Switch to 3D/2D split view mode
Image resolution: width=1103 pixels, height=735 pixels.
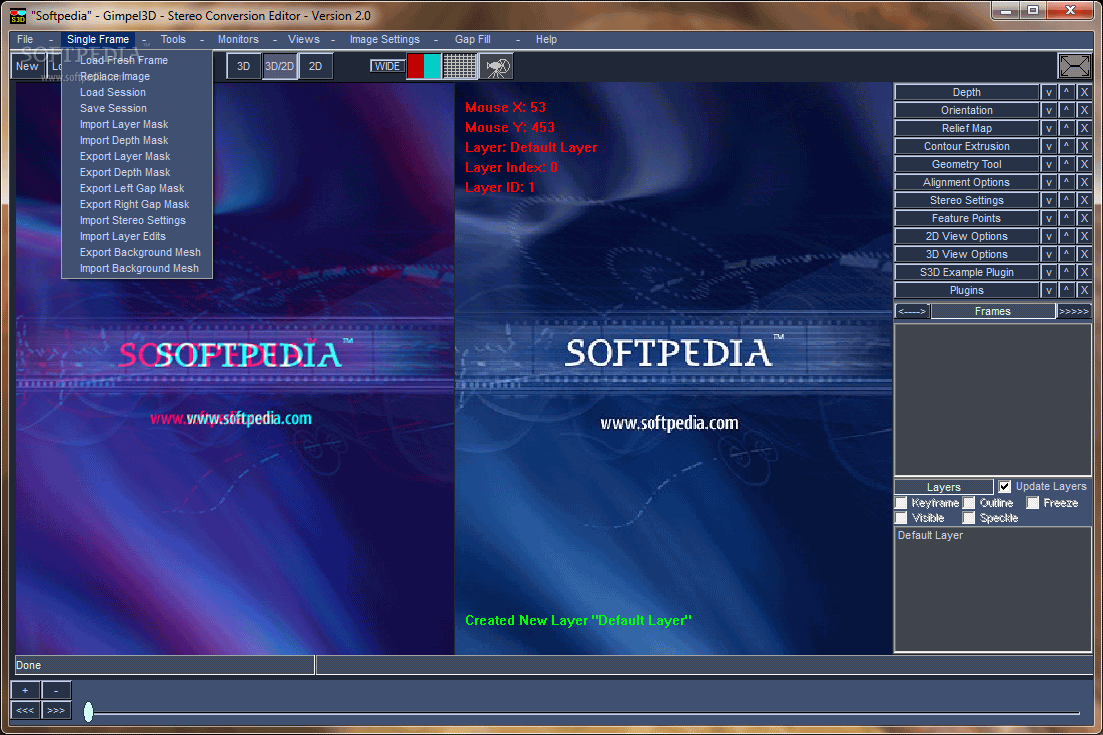pos(279,66)
